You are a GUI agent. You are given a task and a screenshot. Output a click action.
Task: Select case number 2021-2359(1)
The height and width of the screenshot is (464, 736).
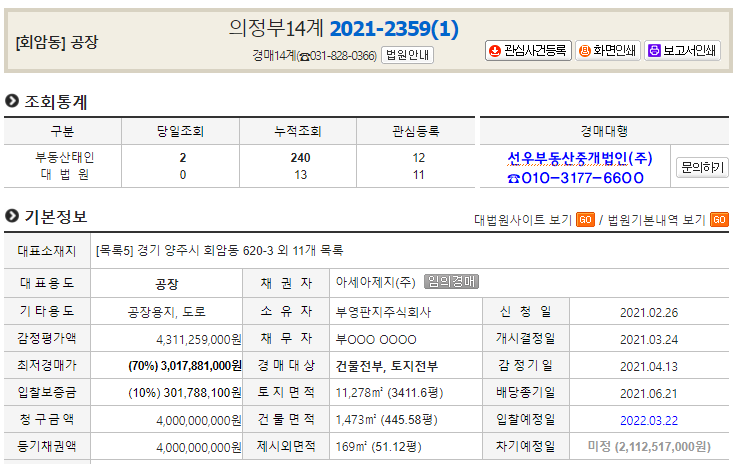[394, 29]
